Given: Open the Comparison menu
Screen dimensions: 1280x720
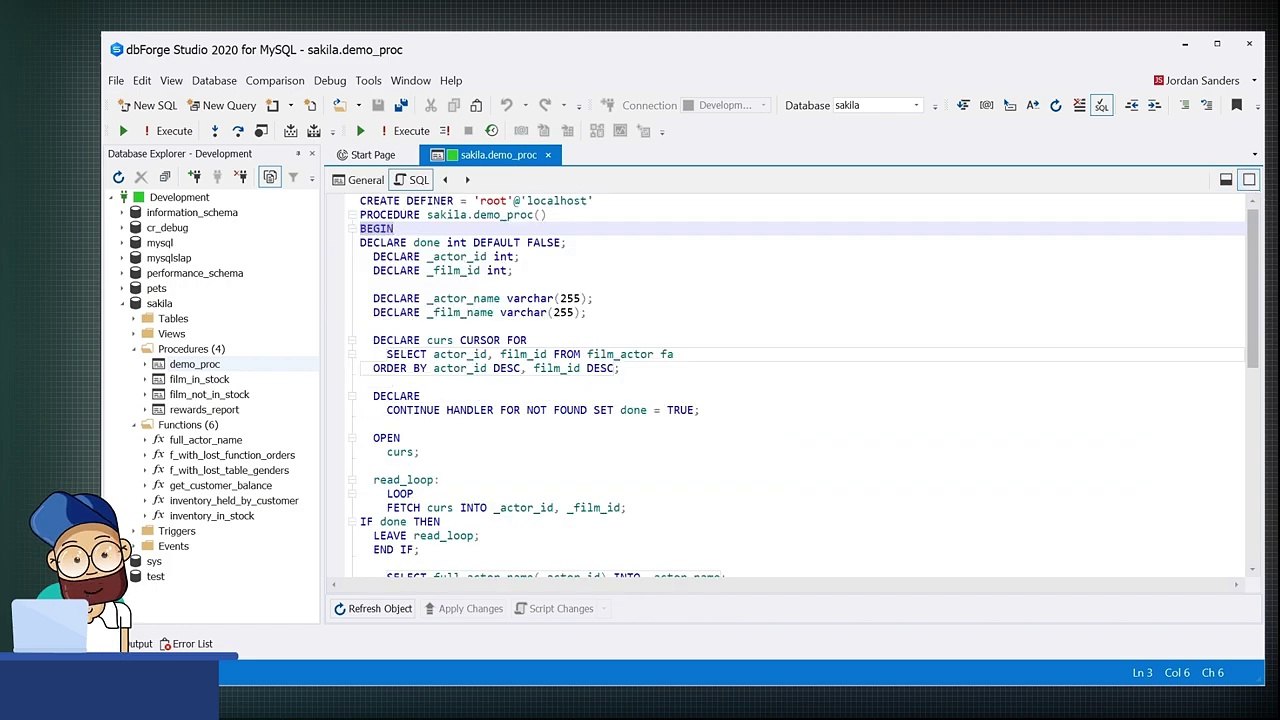Looking at the screenshot, I should coord(274,80).
